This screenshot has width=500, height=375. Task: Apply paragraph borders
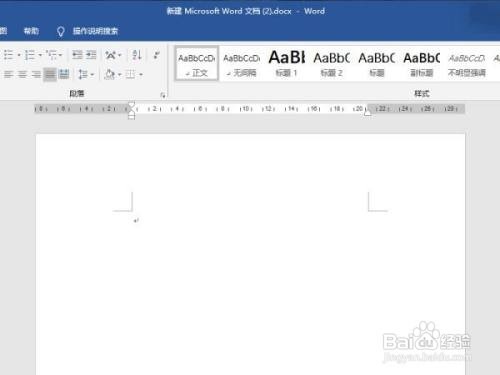(131, 74)
